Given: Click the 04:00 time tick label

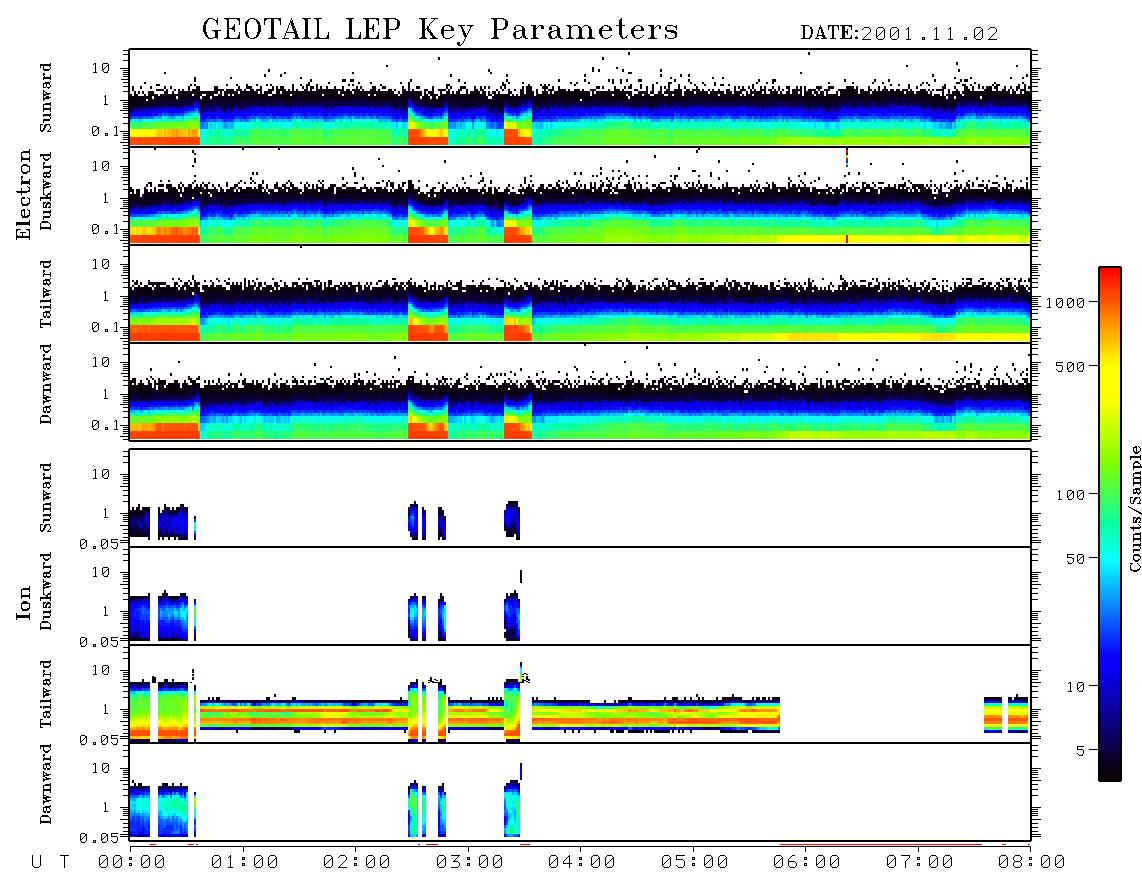Looking at the screenshot, I should (x=582, y=863).
